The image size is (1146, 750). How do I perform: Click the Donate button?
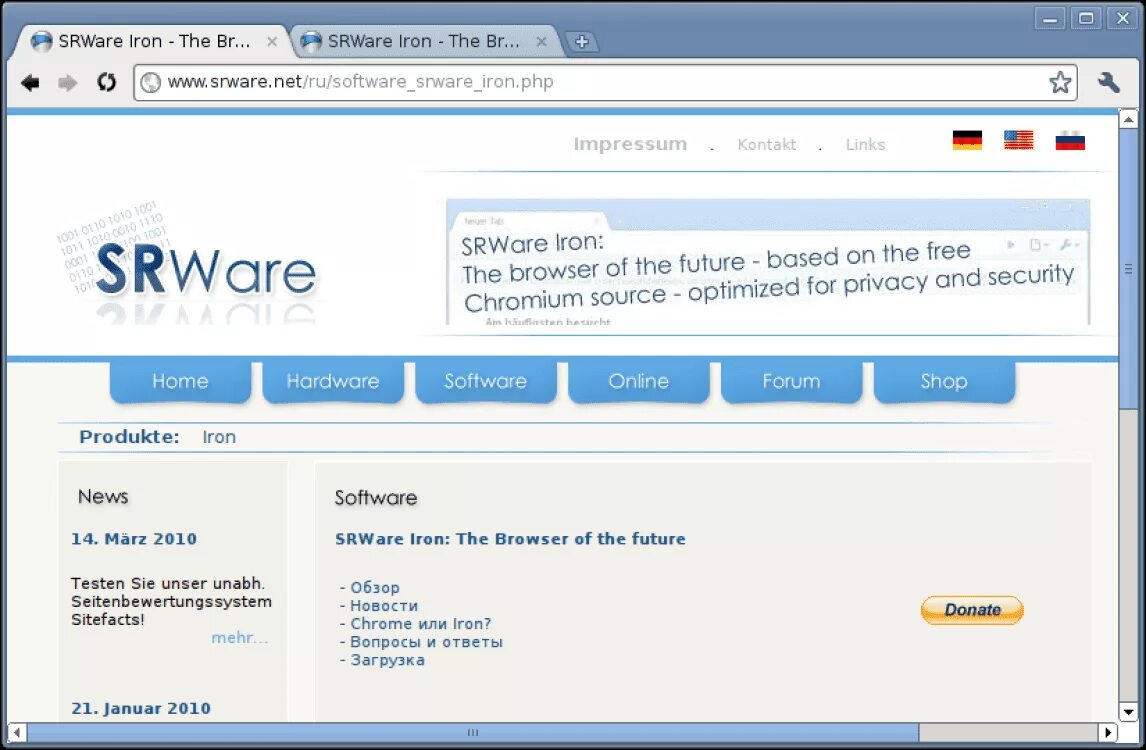(972, 610)
